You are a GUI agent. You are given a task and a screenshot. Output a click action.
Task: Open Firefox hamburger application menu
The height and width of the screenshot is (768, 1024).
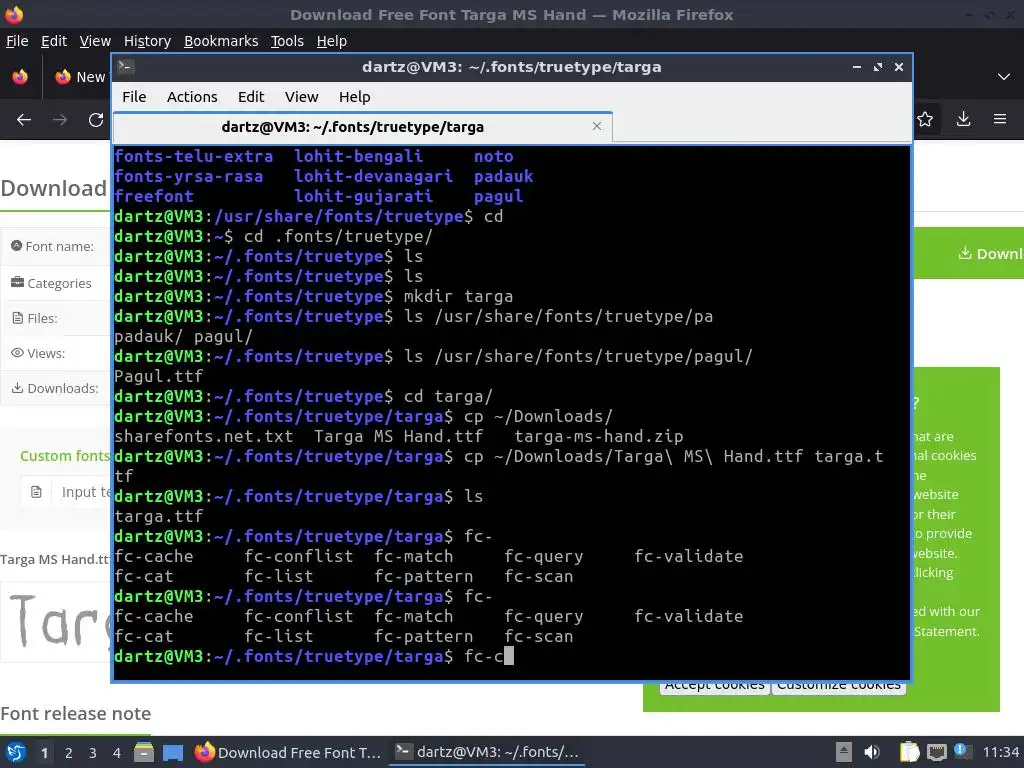click(x=1000, y=119)
